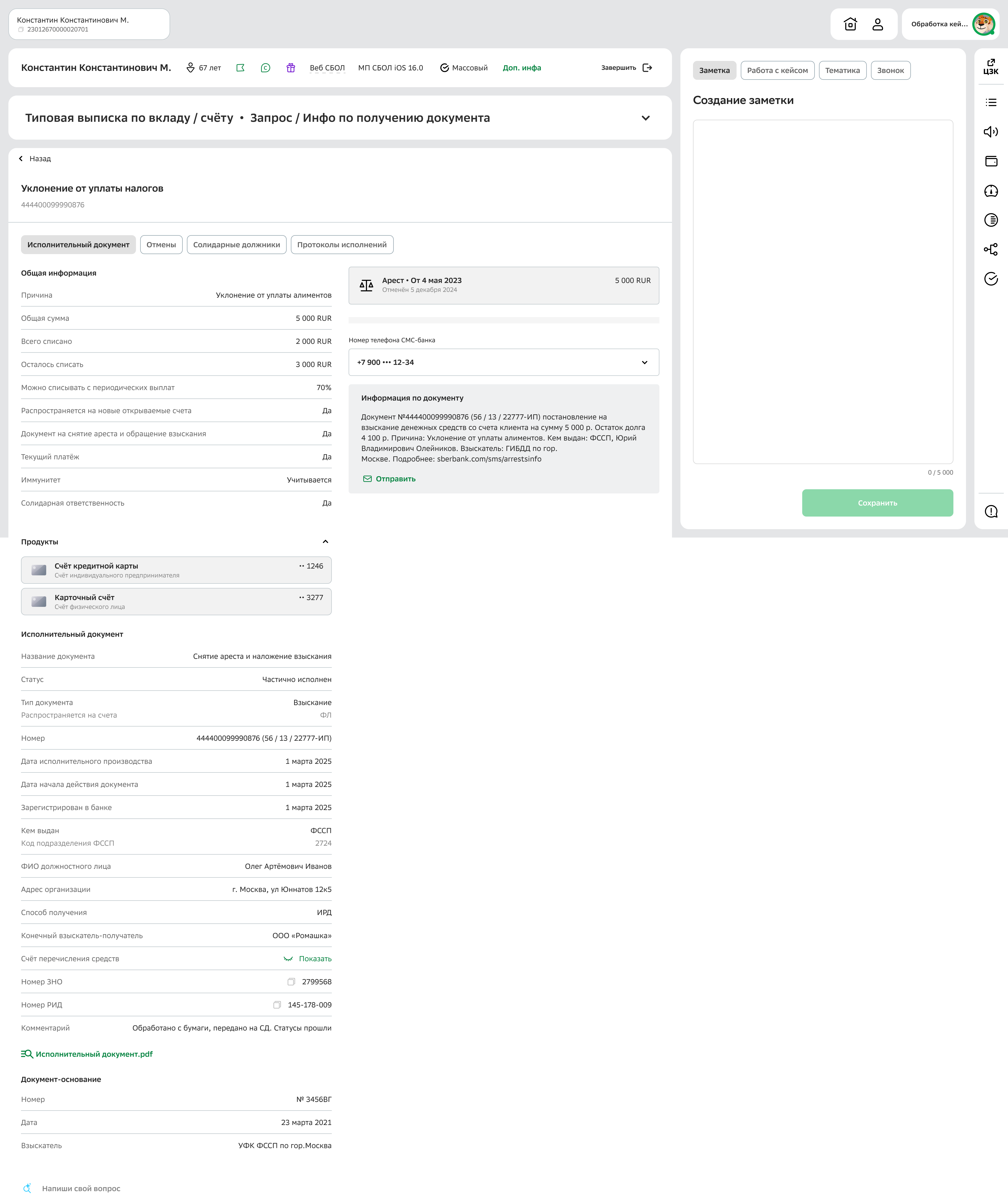
Task: Switch to the Отмены tab
Action: [x=161, y=244]
